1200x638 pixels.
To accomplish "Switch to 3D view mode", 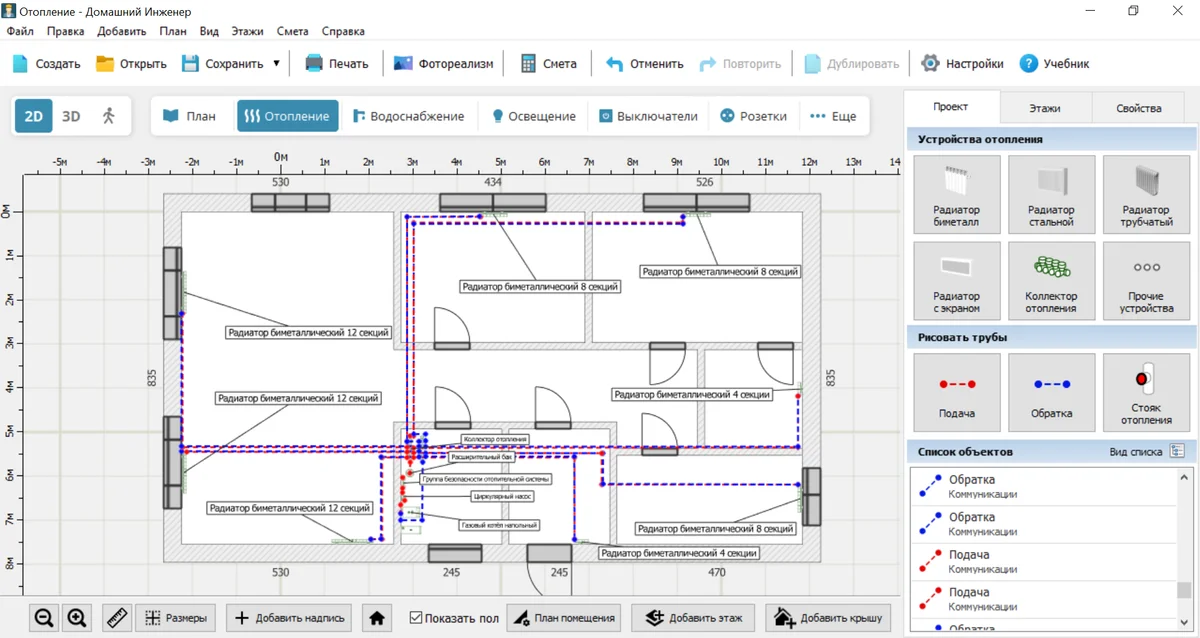I will click(71, 116).
